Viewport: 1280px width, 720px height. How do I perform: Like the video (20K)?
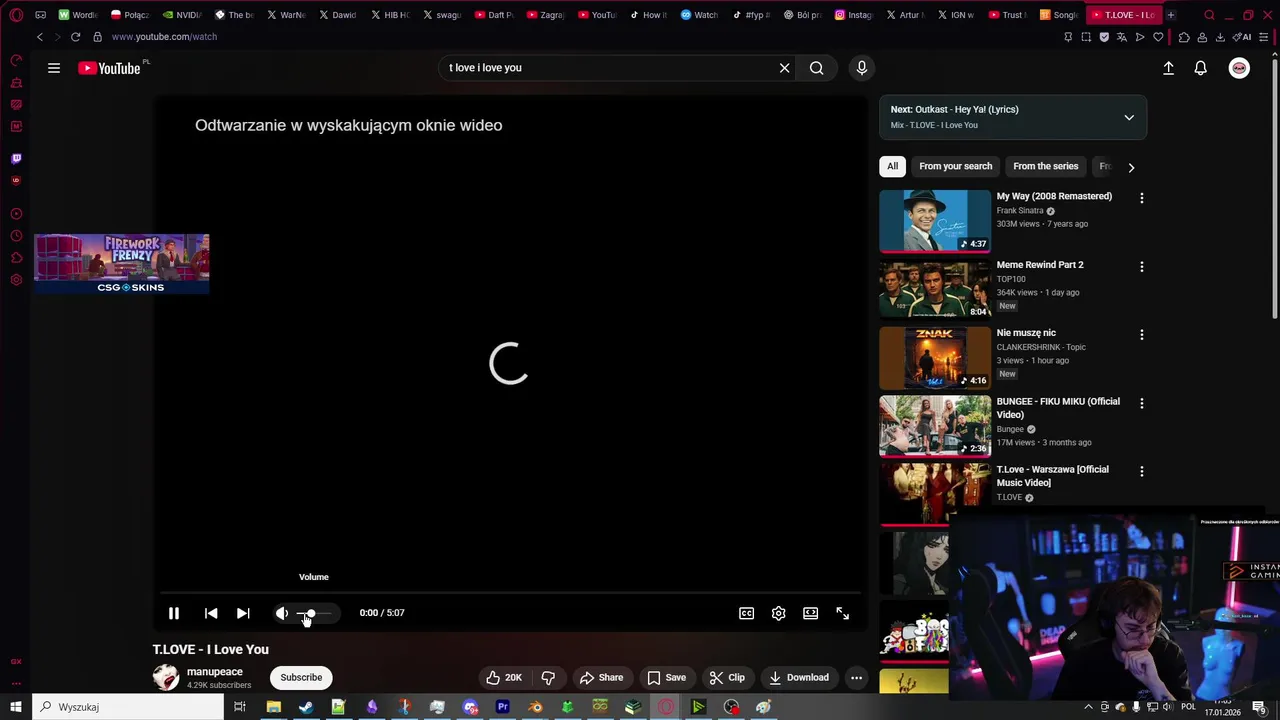click(x=504, y=677)
